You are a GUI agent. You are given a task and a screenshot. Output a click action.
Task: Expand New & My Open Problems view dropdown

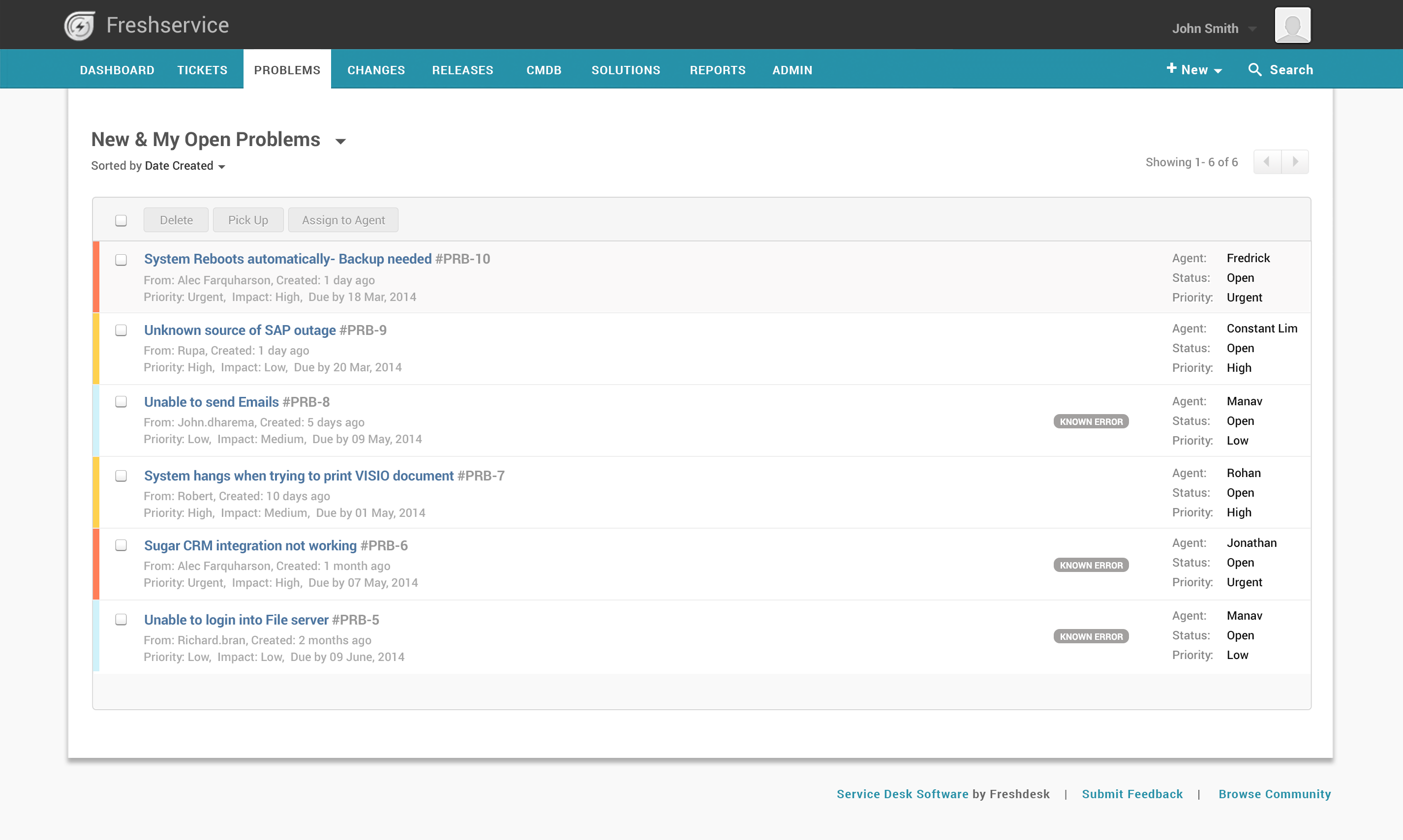340,141
